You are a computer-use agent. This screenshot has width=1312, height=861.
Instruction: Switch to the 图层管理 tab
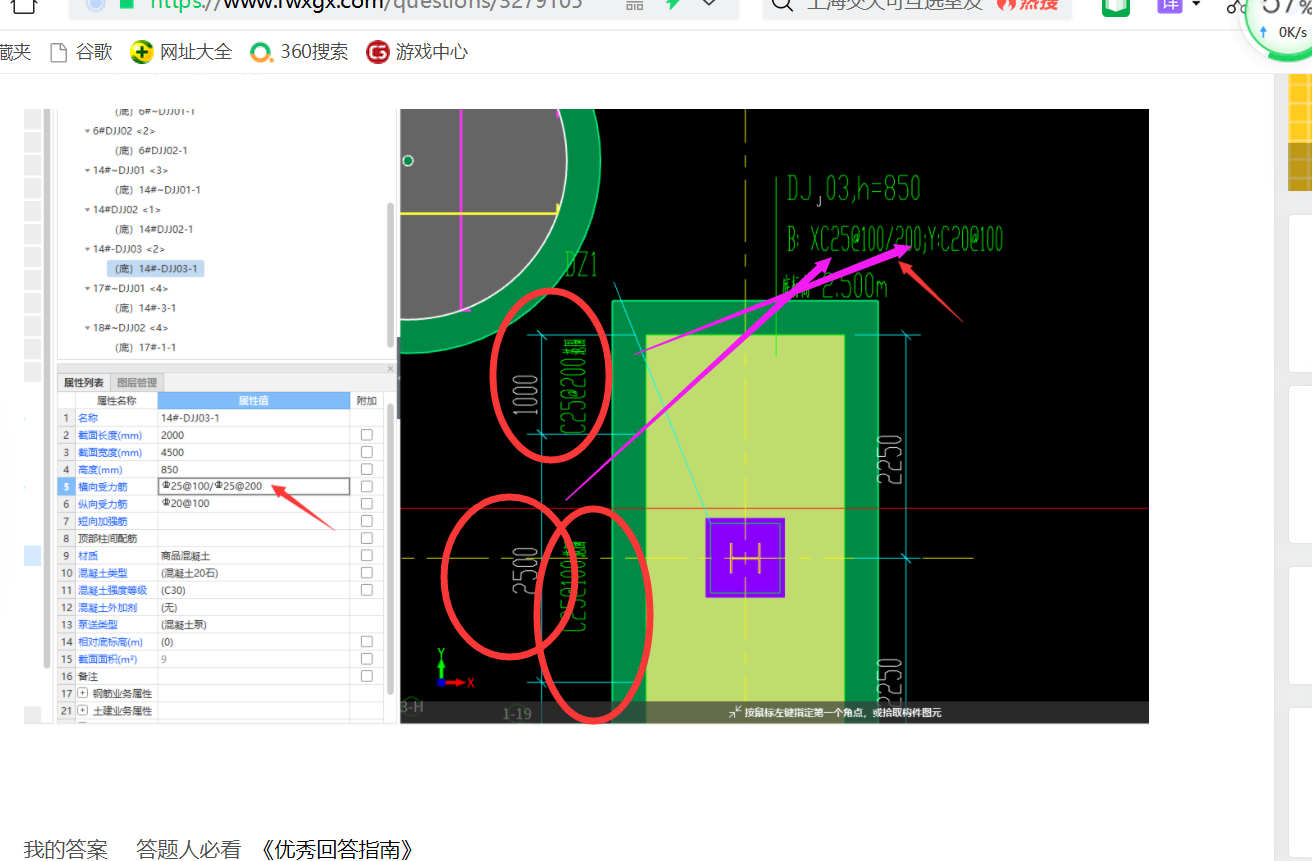click(137, 383)
